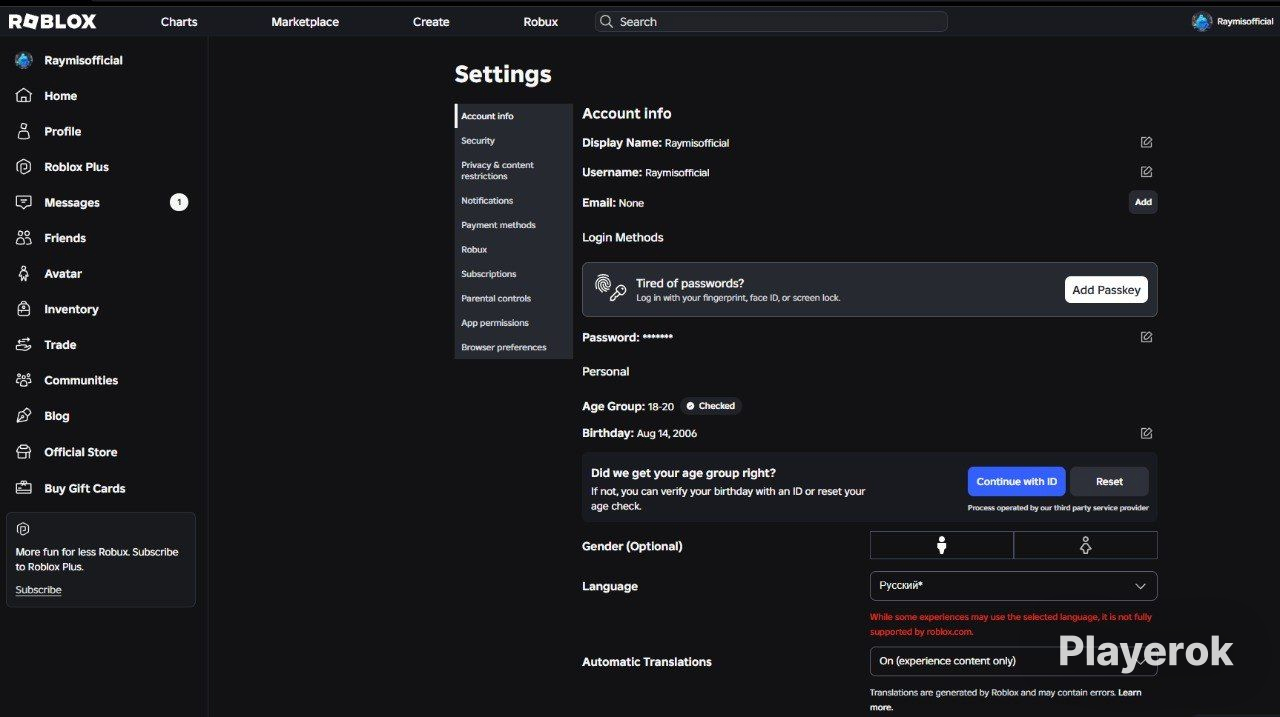Click the Subscribe link for Roblox Plus
The width and height of the screenshot is (1280, 717).
[x=38, y=590]
